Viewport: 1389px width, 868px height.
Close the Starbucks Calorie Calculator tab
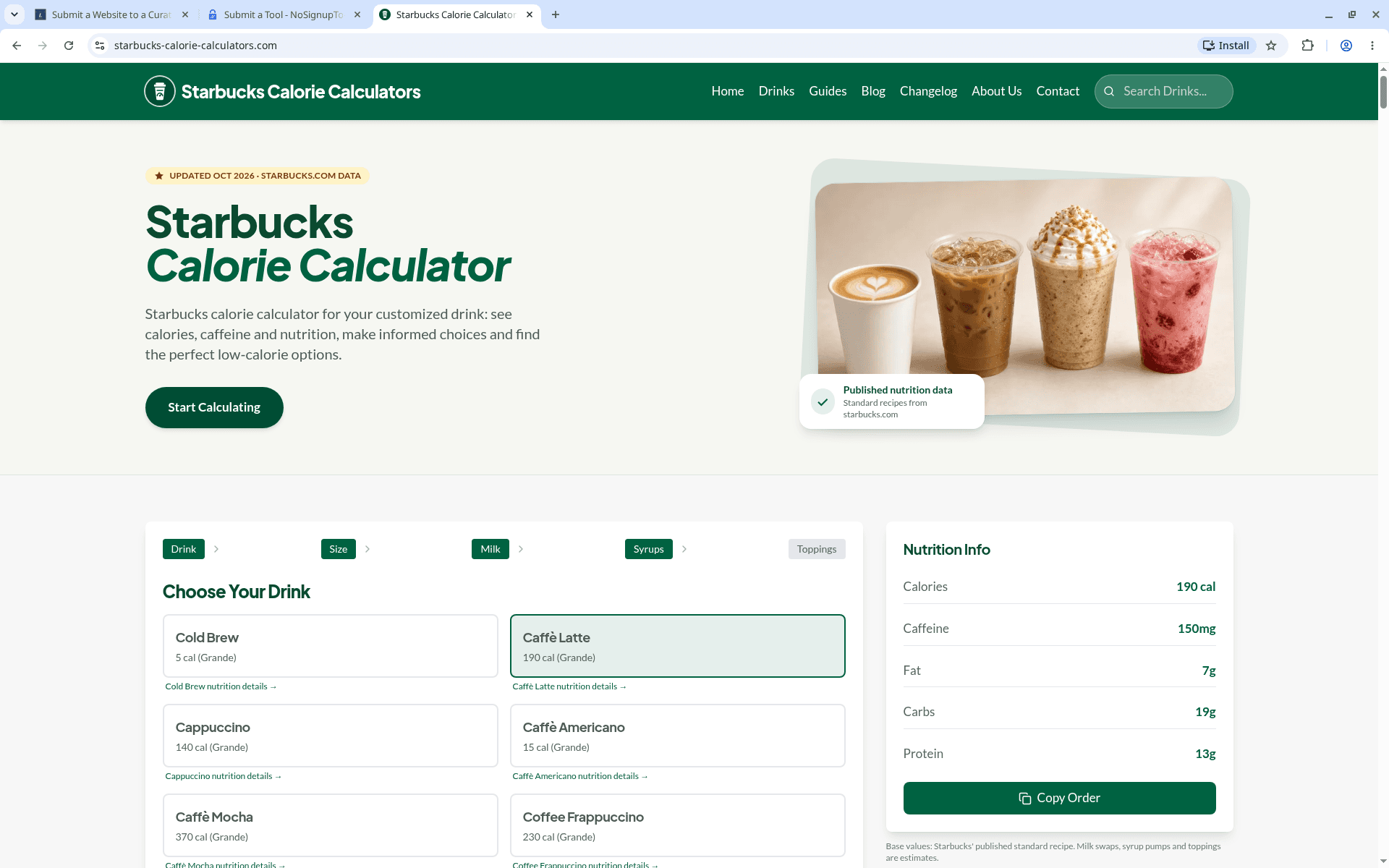(x=530, y=14)
